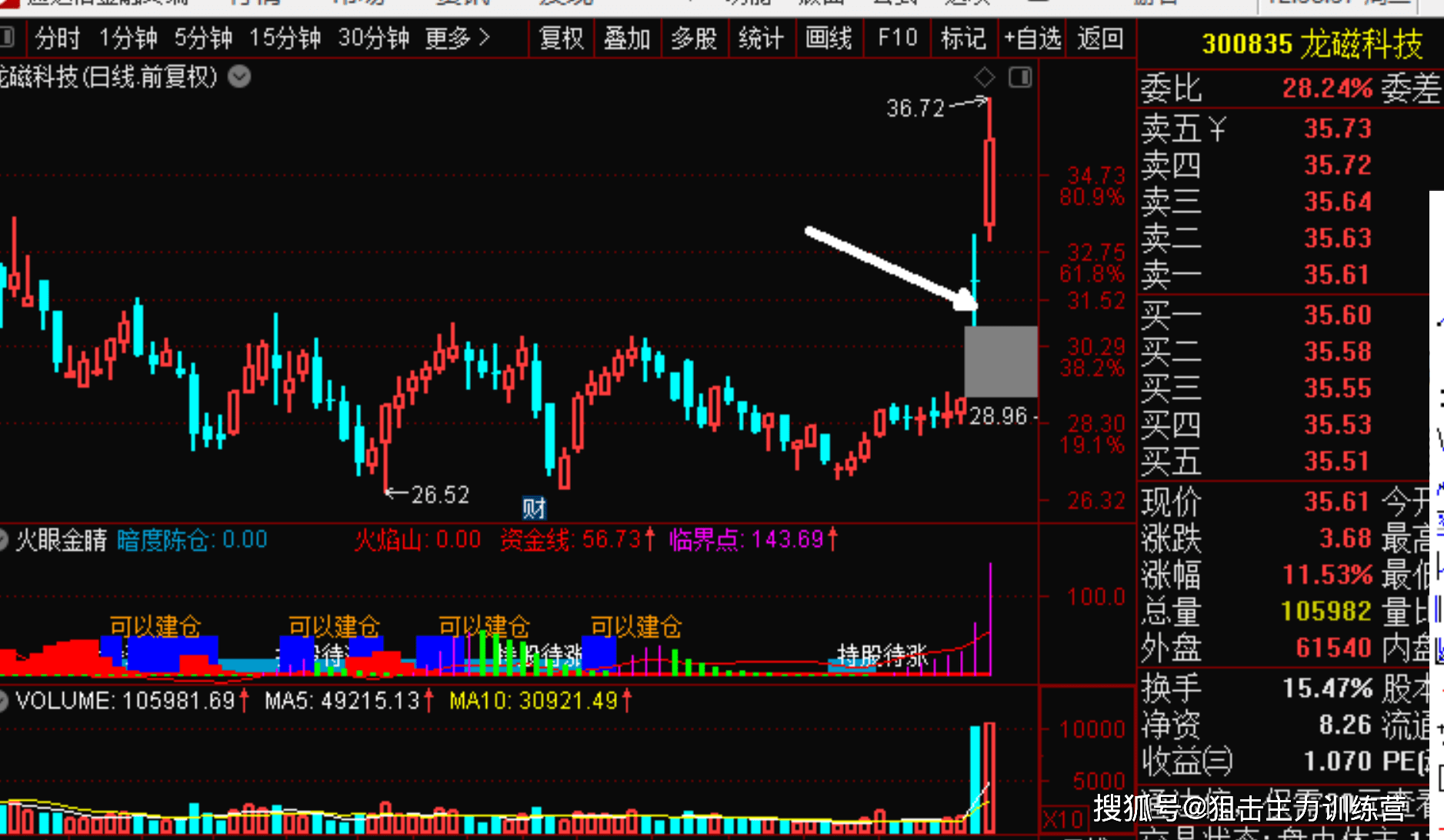This screenshot has height=840, width=1444.
Task: Click the 28.96 price label on chart
Action: click(x=999, y=416)
